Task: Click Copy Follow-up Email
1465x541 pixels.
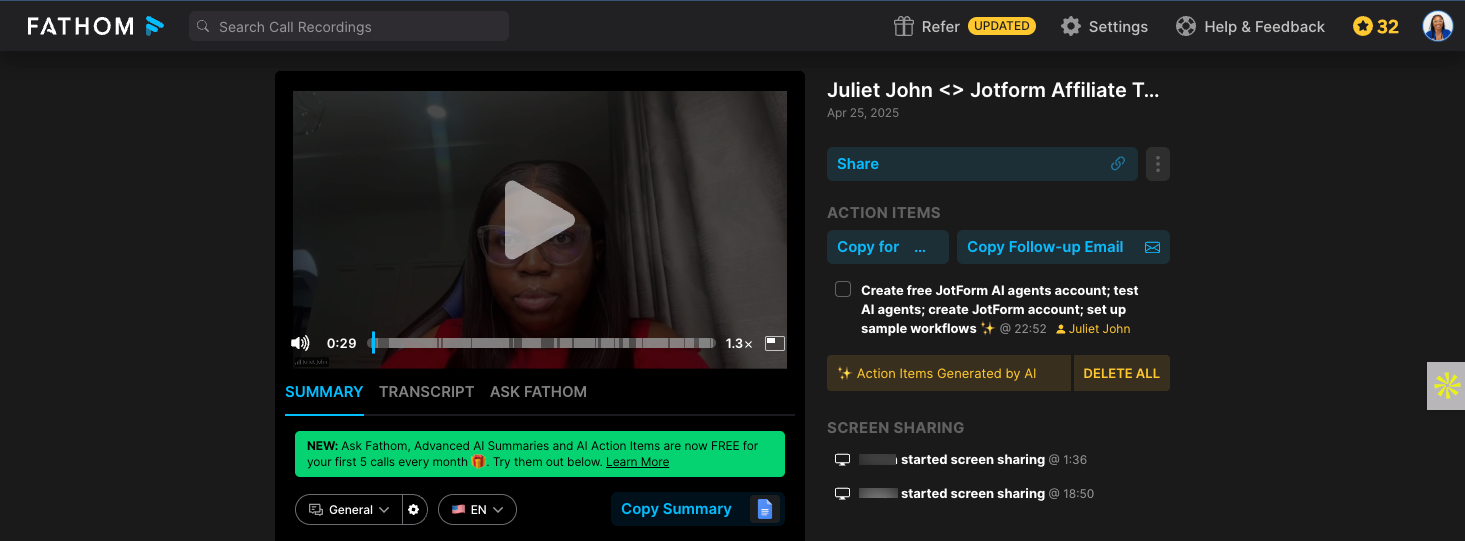Action: [1063, 247]
